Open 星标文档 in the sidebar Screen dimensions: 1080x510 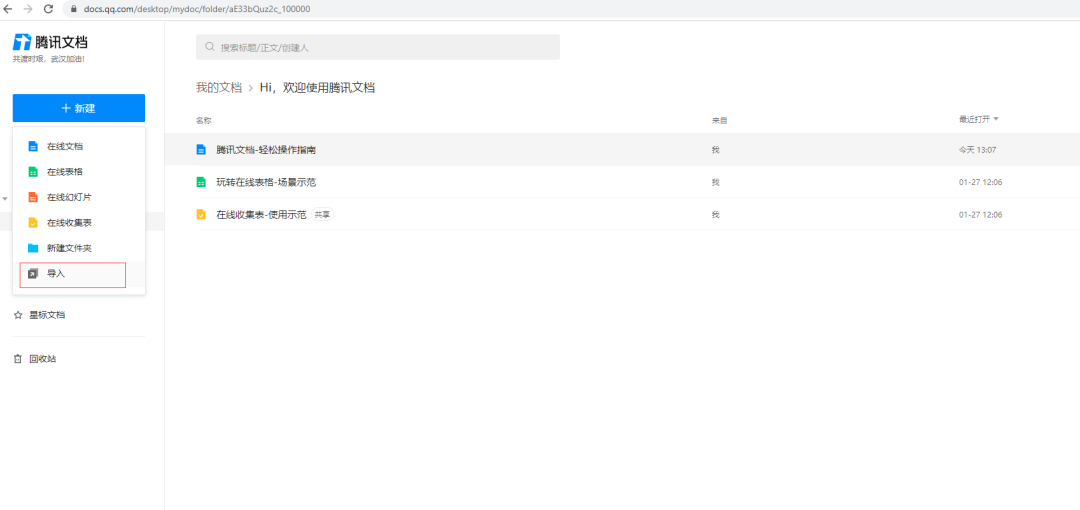(47, 315)
